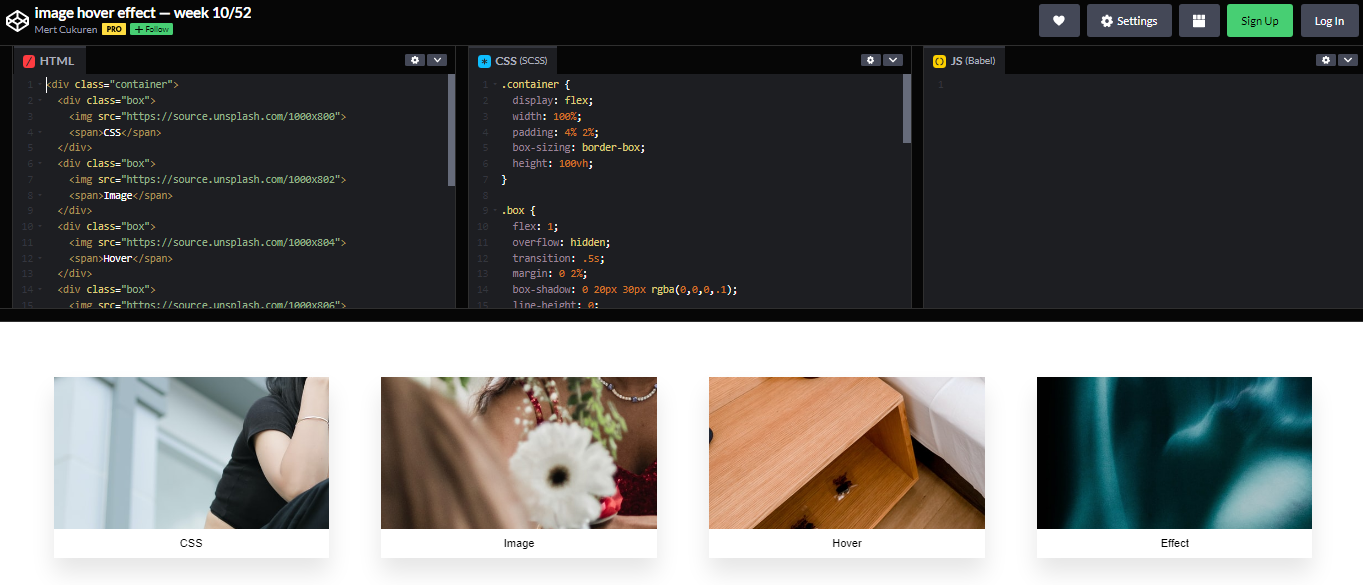Click the Hover image thumbnail in the preview
Viewport: 1363px width, 585px height.
pos(846,452)
